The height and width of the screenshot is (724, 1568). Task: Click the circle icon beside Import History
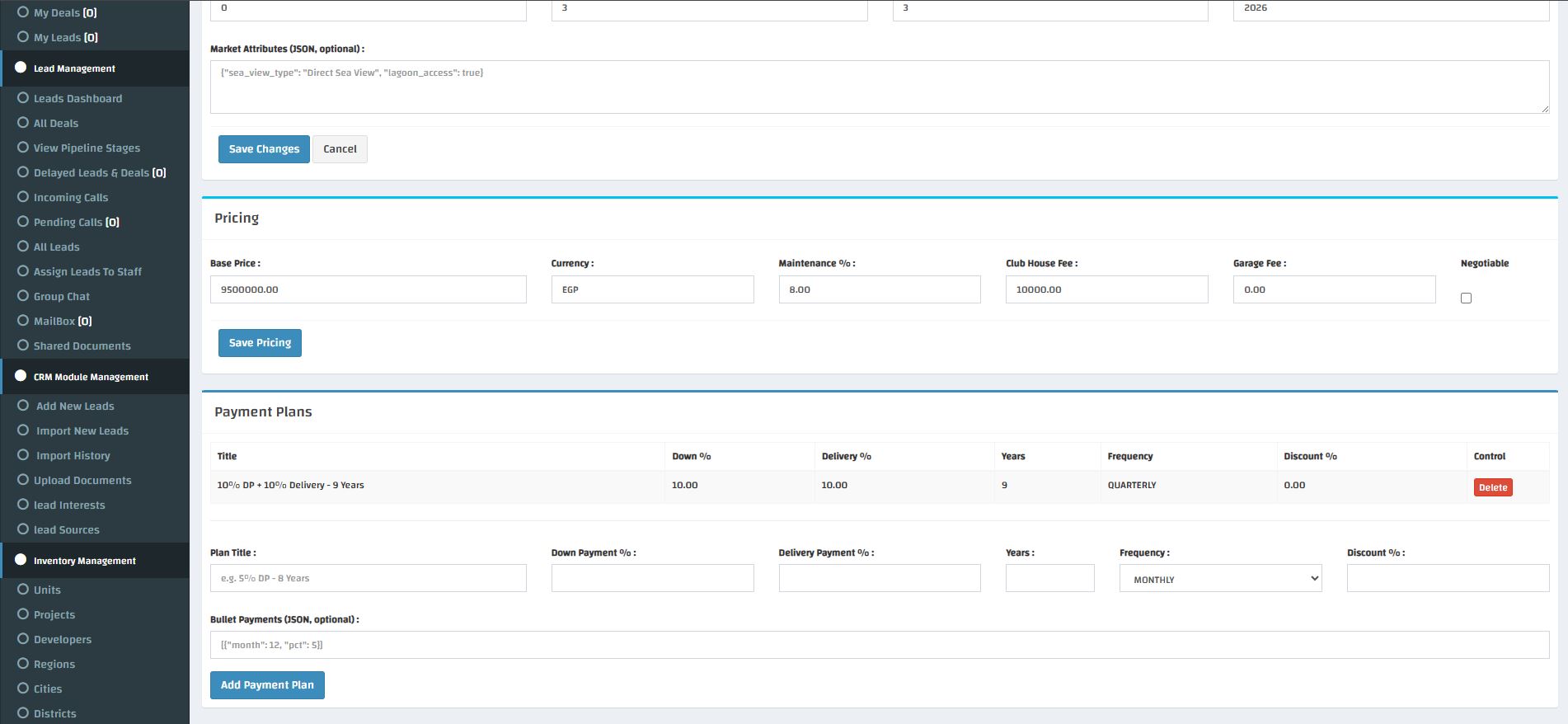[23, 454]
